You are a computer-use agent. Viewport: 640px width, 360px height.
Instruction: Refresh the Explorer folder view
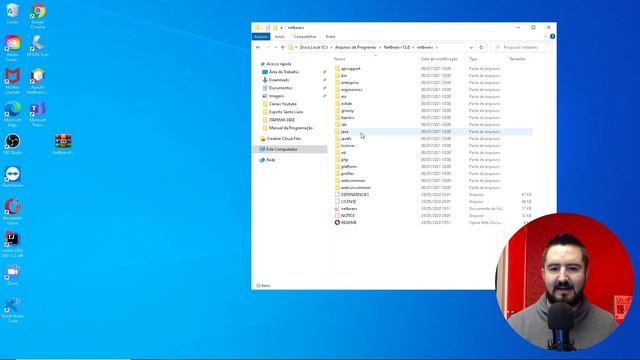tap(481, 47)
